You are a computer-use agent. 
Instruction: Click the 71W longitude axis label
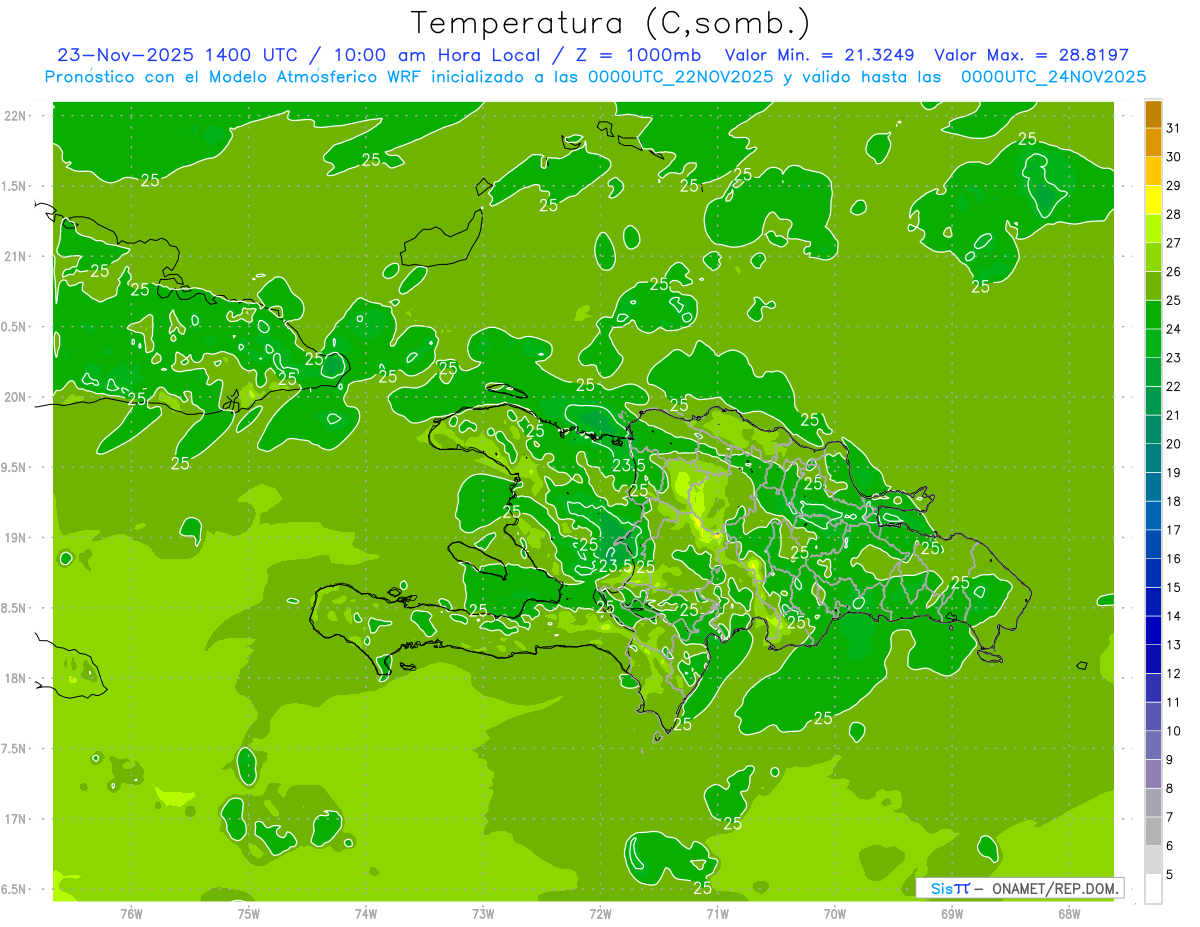tap(717, 913)
